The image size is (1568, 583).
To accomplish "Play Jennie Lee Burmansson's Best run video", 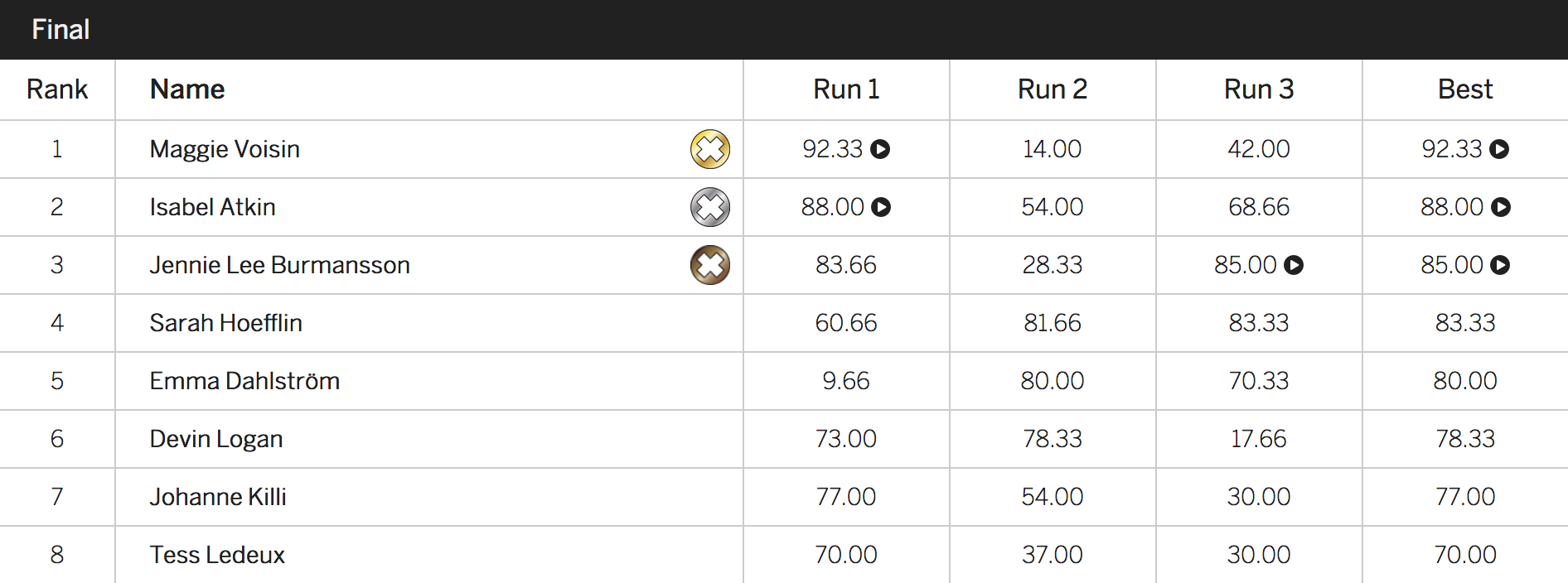I will (x=1500, y=265).
